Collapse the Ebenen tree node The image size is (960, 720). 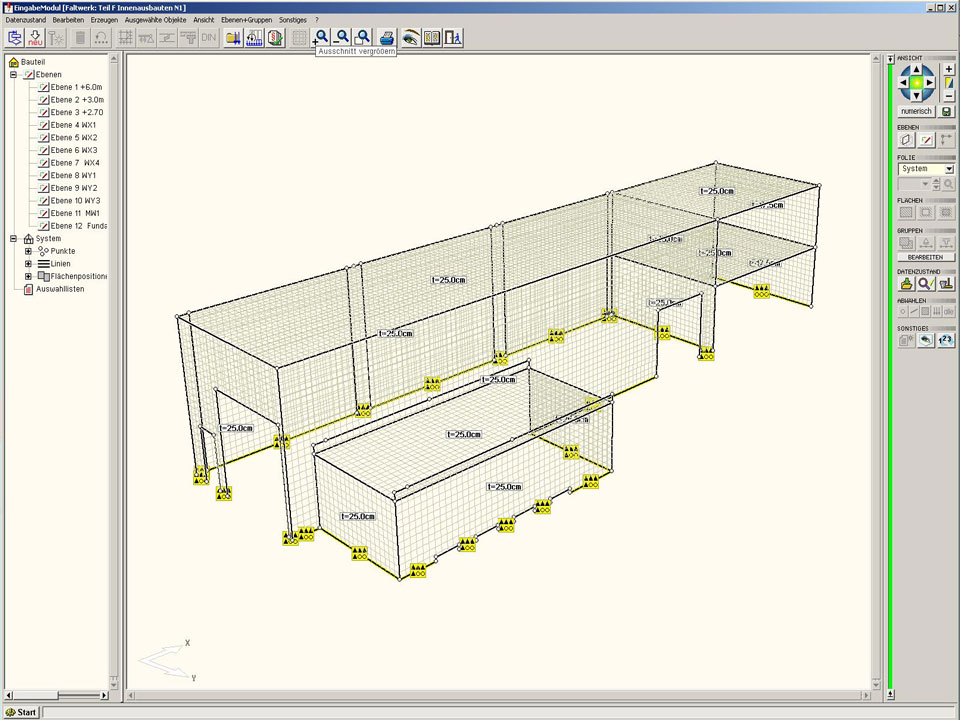tap(14, 74)
